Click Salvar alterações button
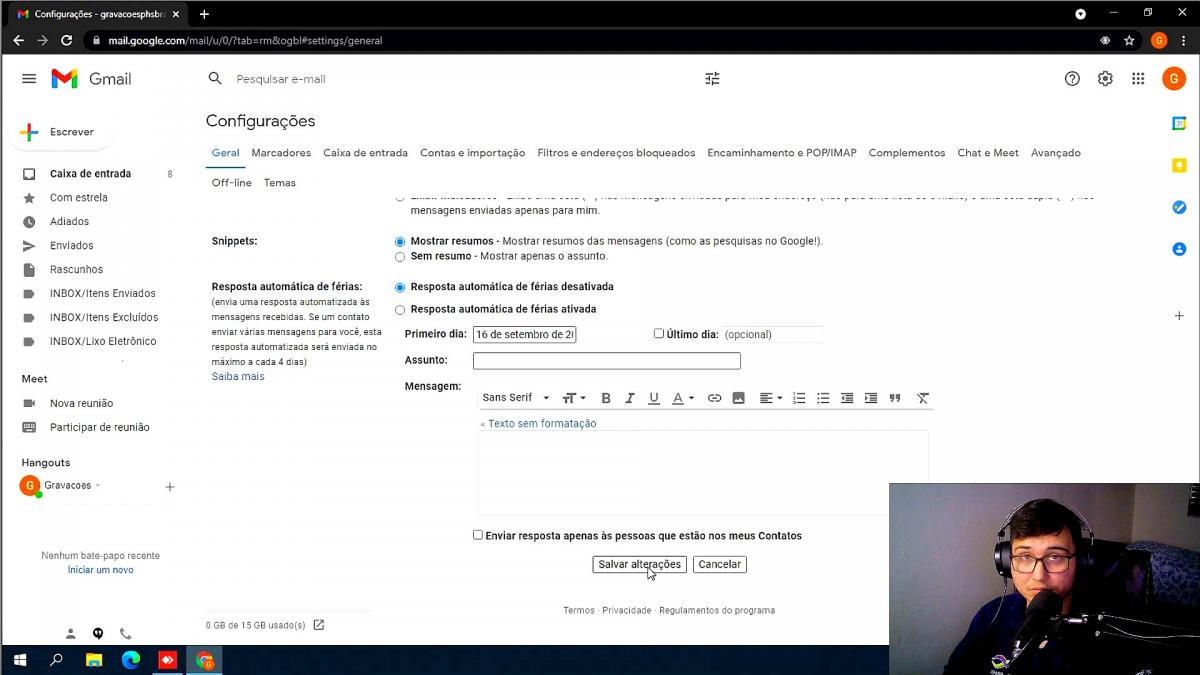This screenshot has width=1200, height=675. point(639,564)
